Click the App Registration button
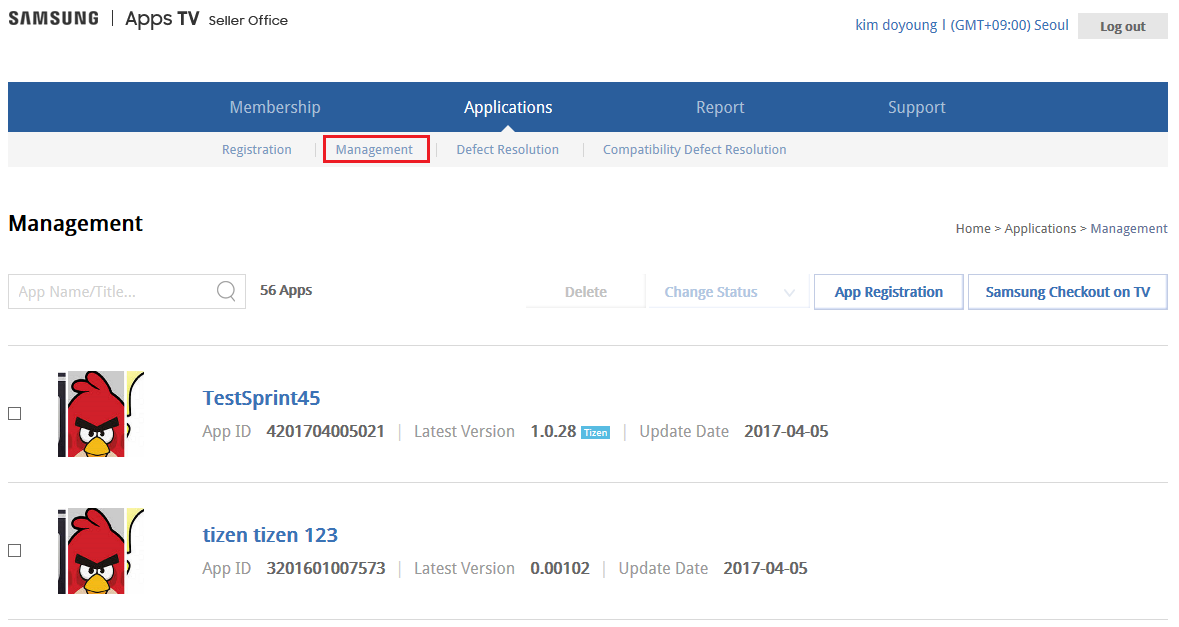This screenshot has width=1179, height=627. 889,292
